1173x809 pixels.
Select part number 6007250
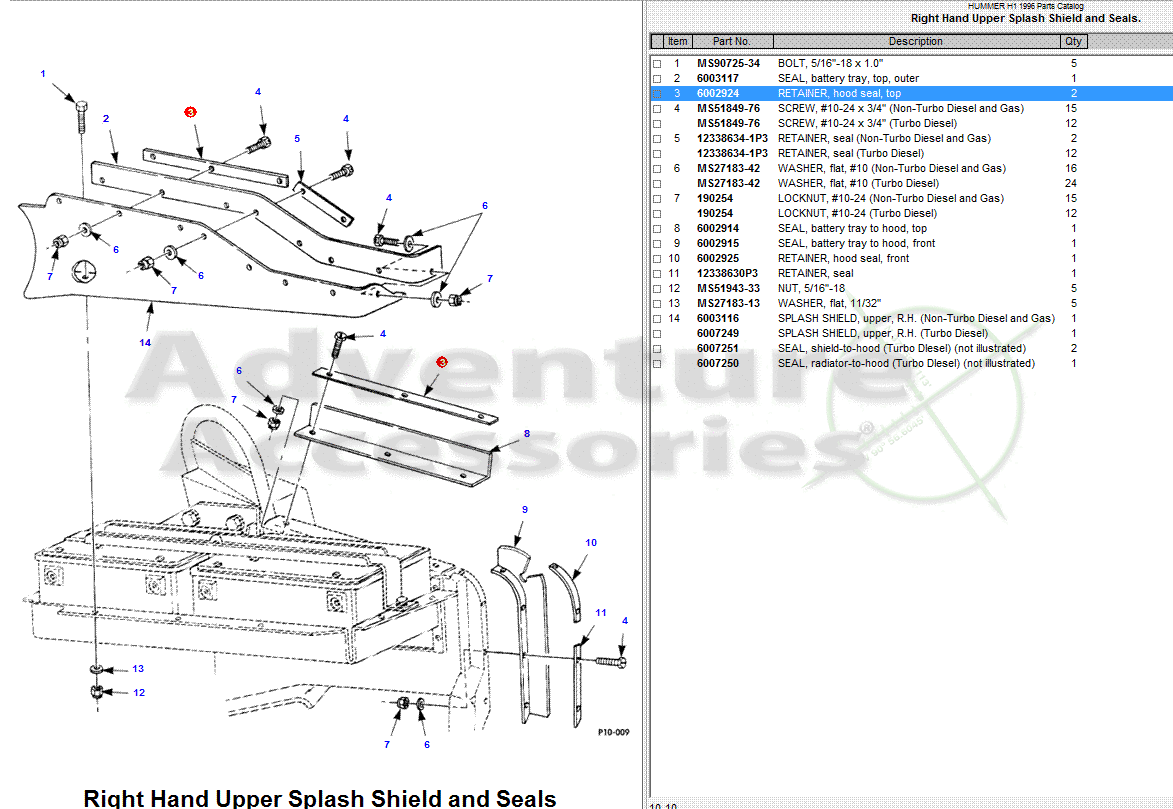point(717,363)
